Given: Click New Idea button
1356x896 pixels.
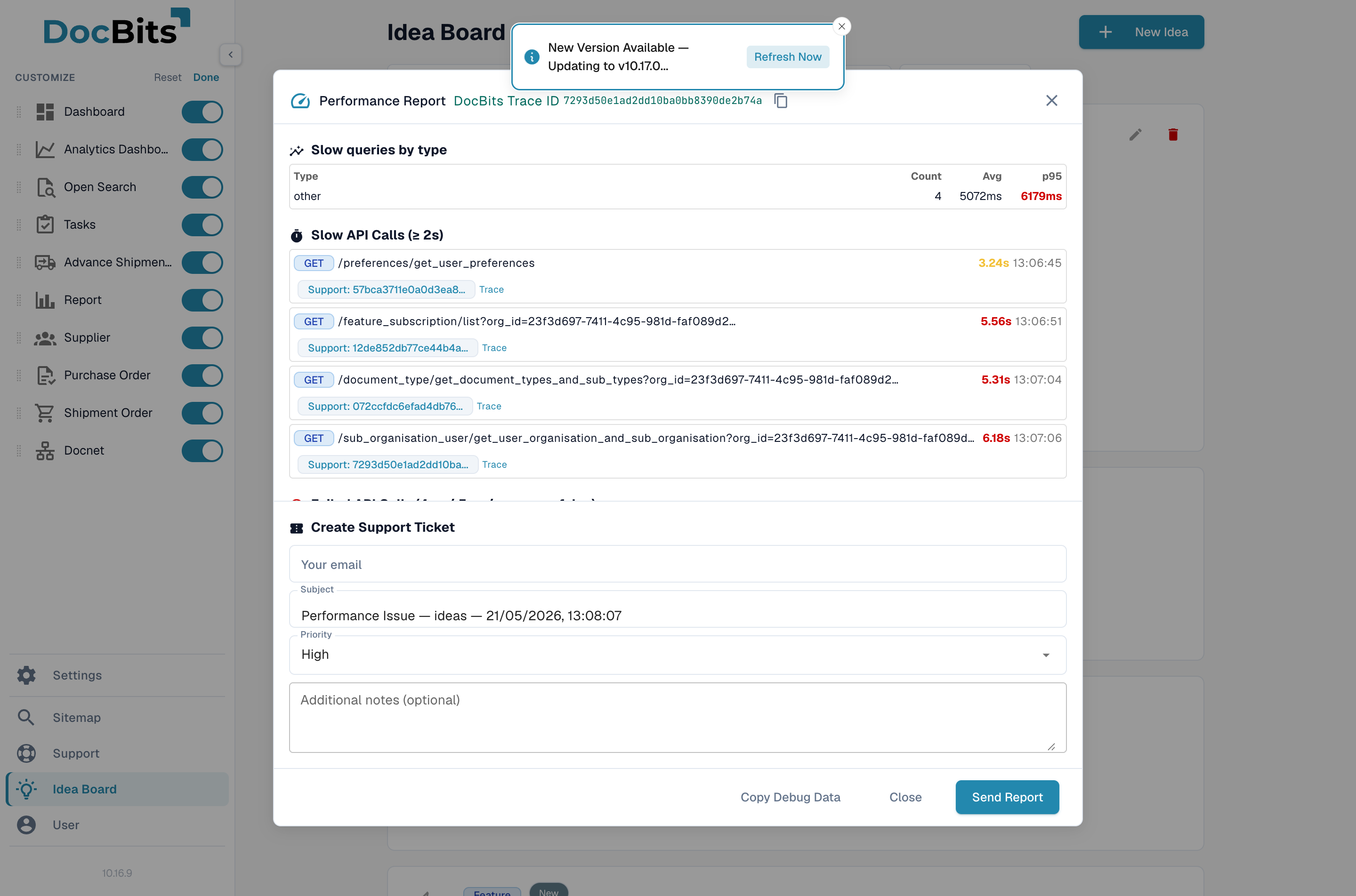Looking at the screenshot, I should 1141,32.
